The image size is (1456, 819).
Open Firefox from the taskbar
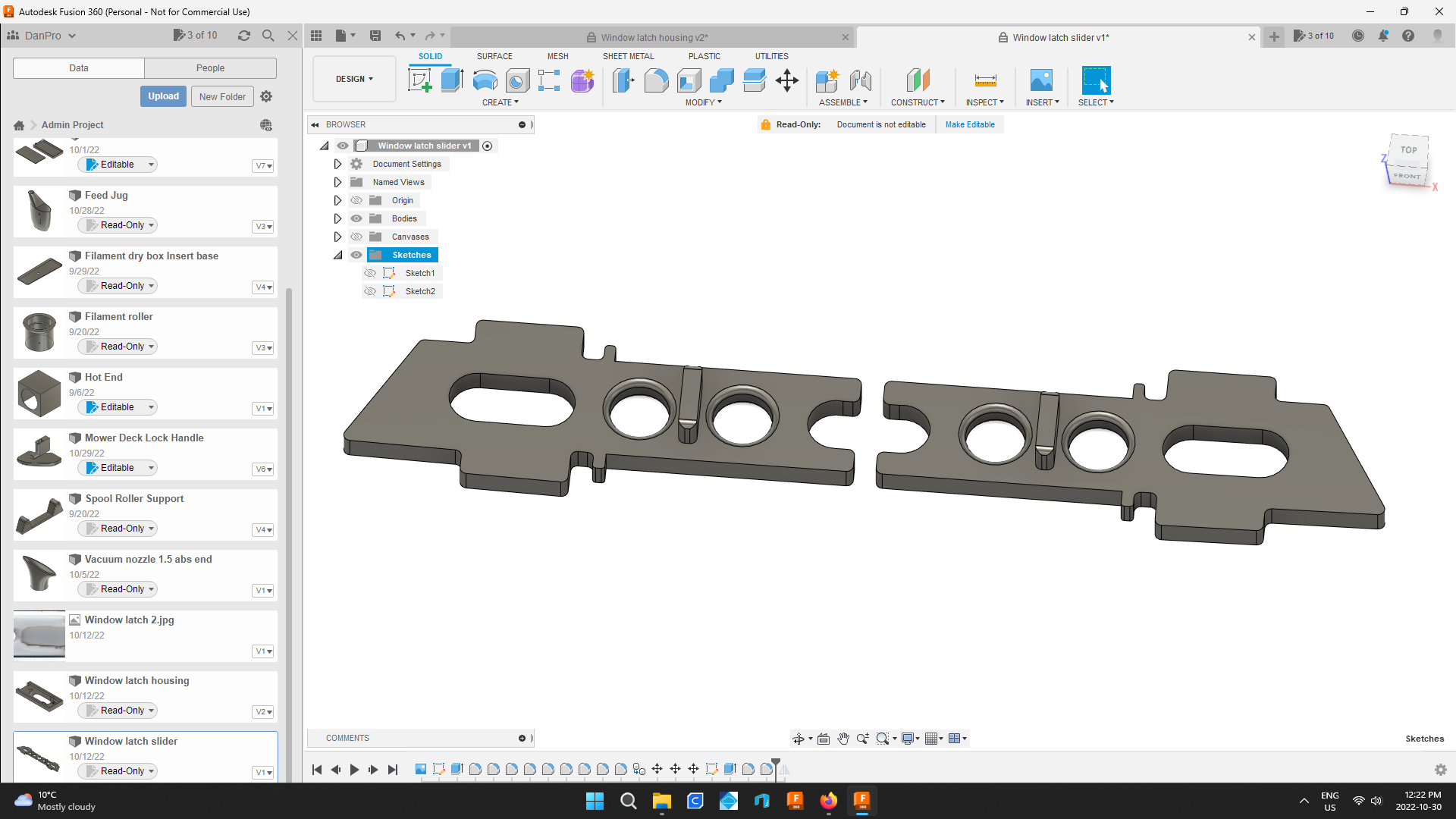[x=829, y=801]
